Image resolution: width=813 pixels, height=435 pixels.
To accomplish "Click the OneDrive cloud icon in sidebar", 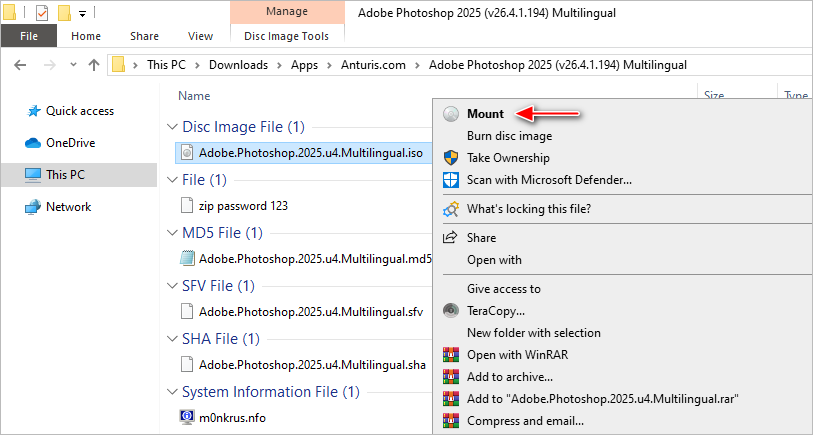I will coord(32,143).
